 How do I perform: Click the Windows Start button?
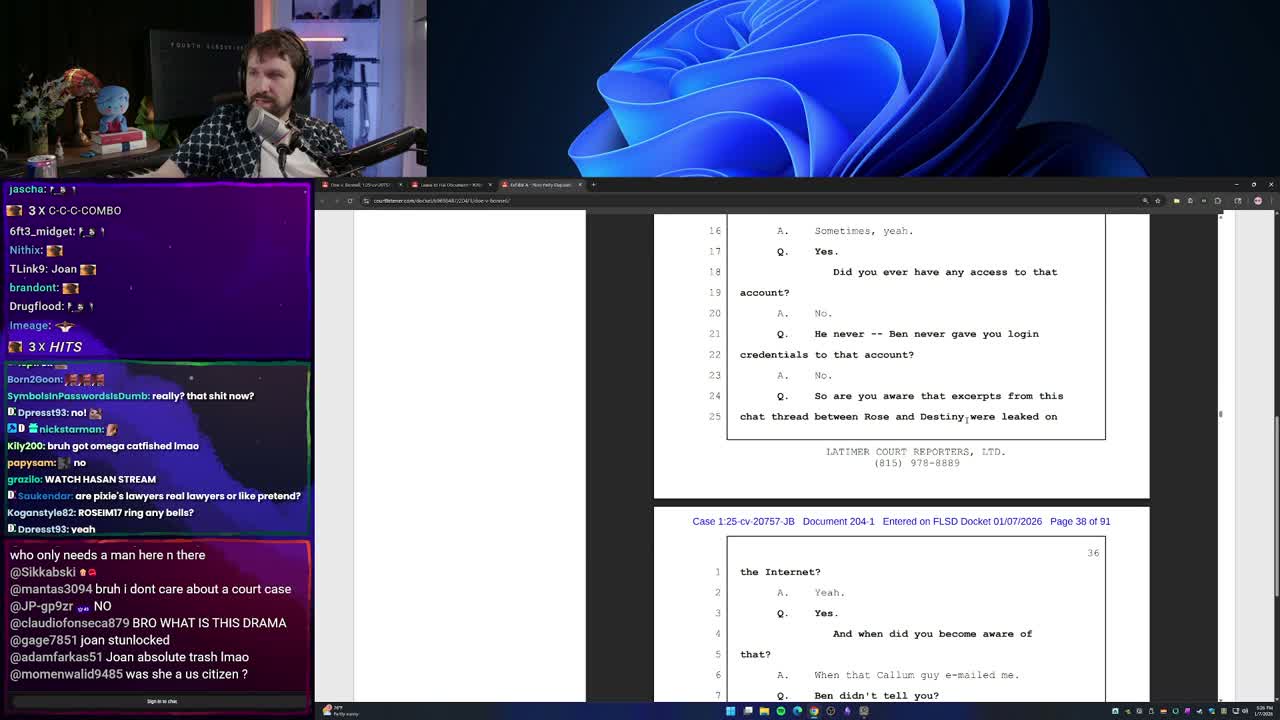coord(730,711)
